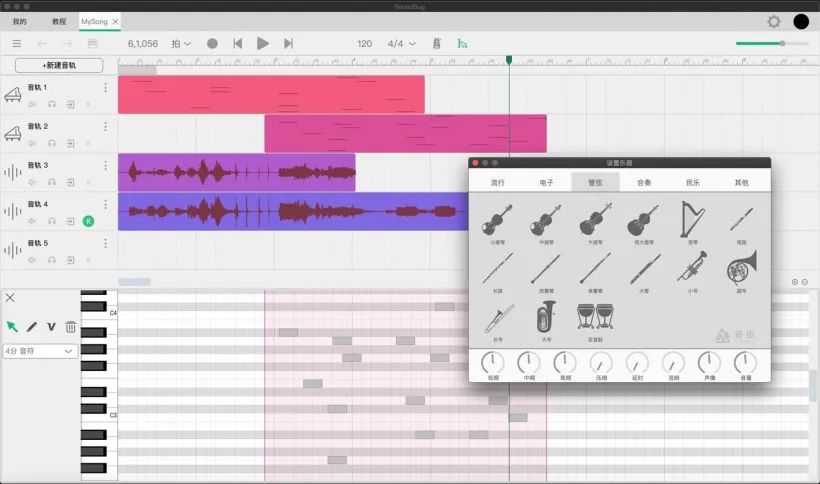Click the metronome icon in toolbar
This screenshot has width=820, height=484.
pos(437,43)
